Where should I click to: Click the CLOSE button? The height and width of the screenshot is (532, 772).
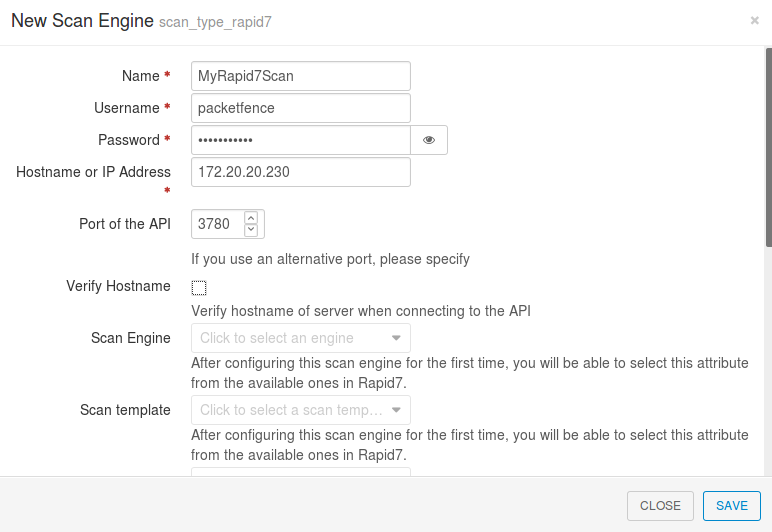click(660, 505)
